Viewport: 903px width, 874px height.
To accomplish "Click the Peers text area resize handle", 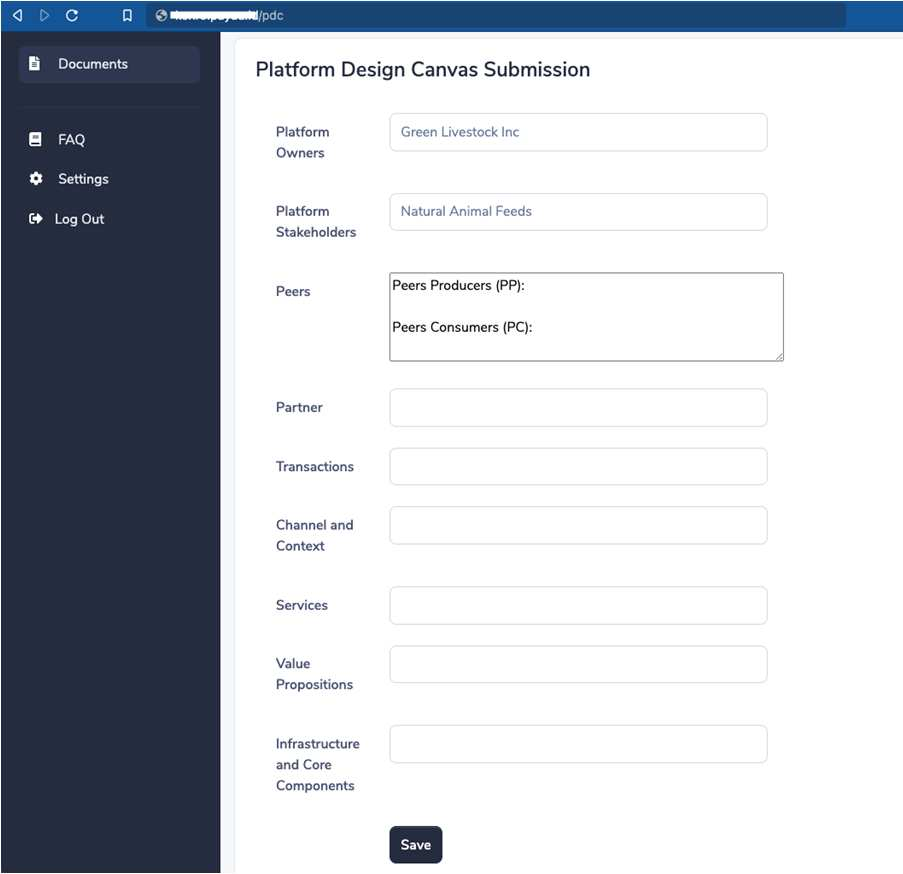I will click(779, 356).
